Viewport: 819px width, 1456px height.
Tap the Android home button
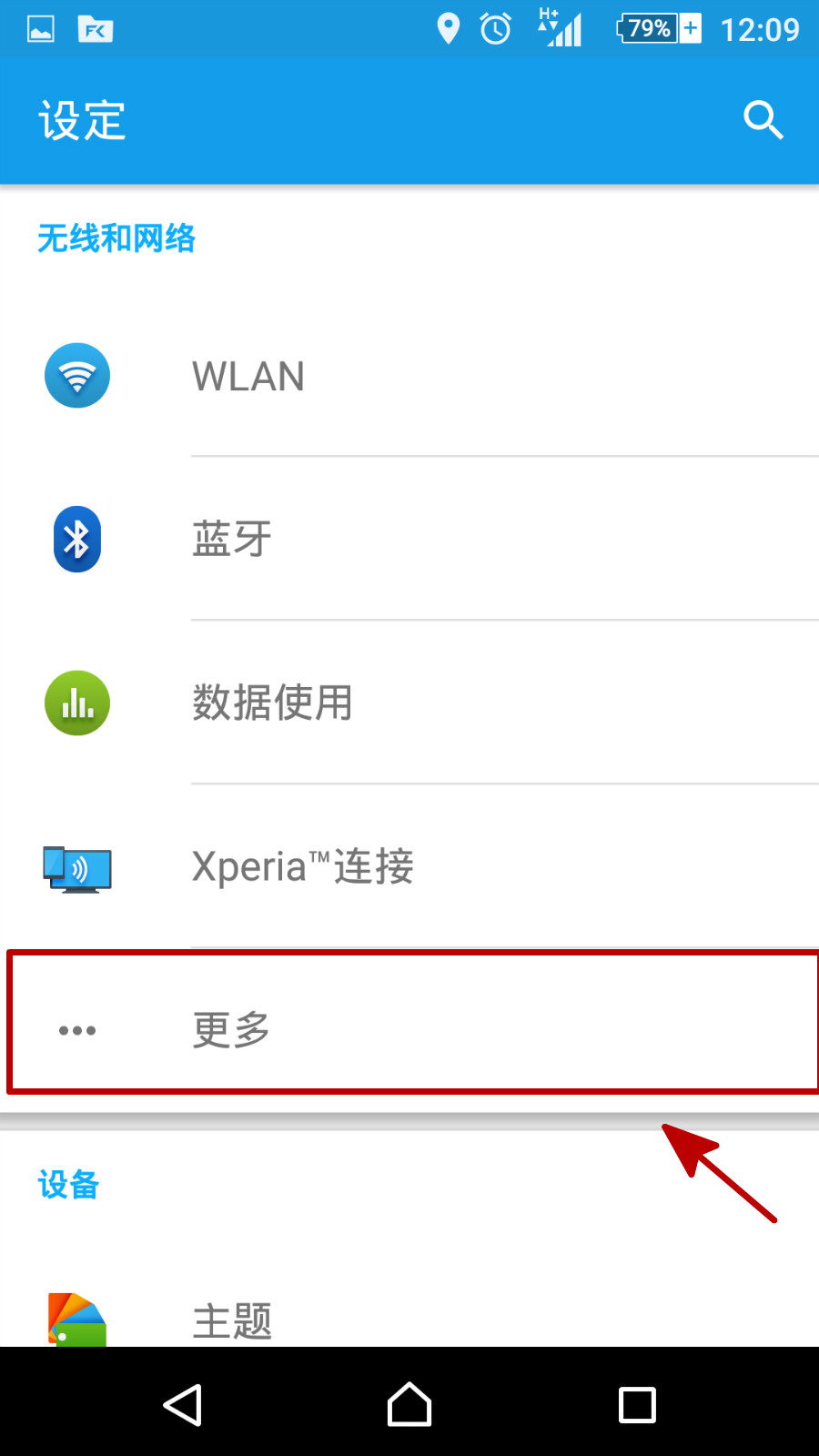pyautogui.click(x=409, y=1404)
